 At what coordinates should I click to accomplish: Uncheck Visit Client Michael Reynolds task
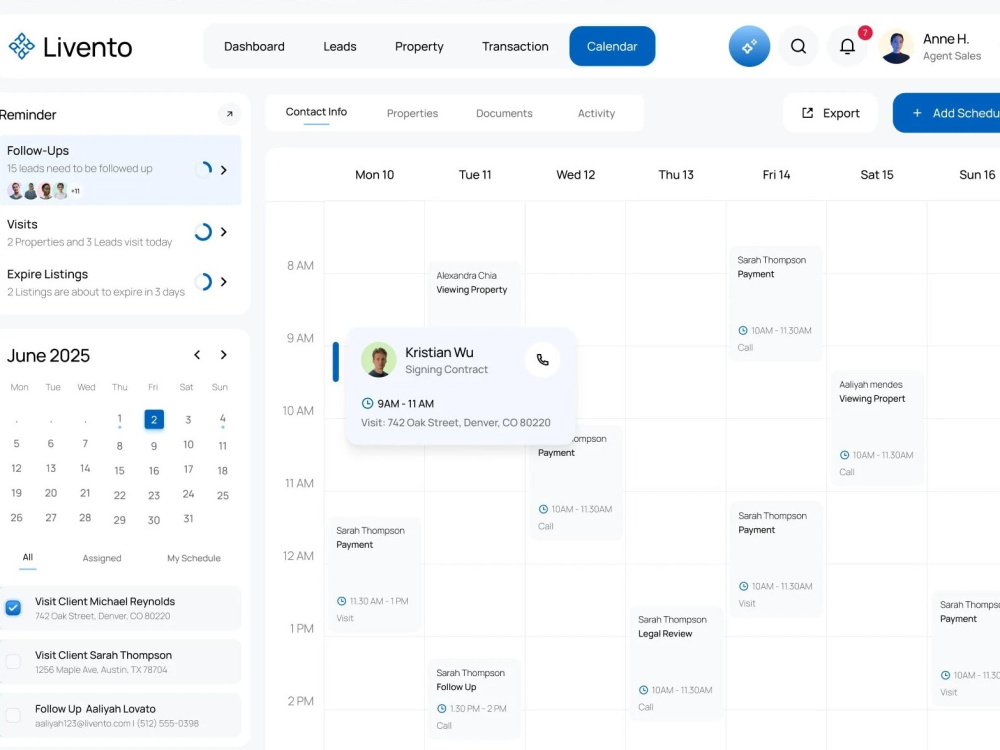point(13,608)
